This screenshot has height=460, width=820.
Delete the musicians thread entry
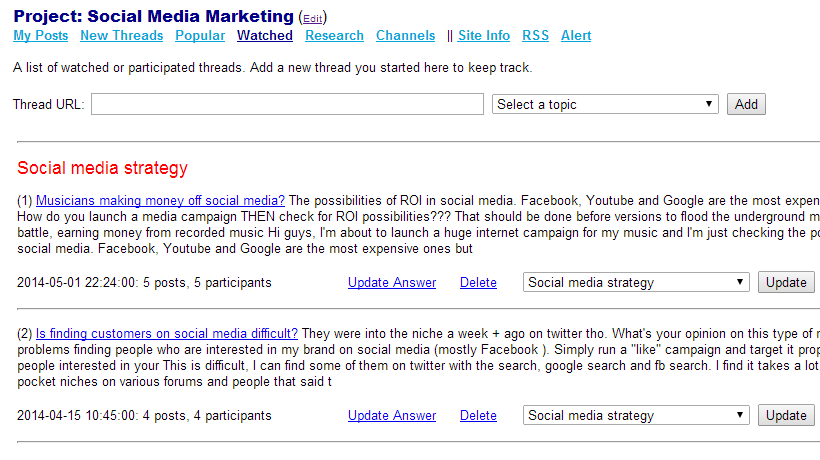click(478, 283)
